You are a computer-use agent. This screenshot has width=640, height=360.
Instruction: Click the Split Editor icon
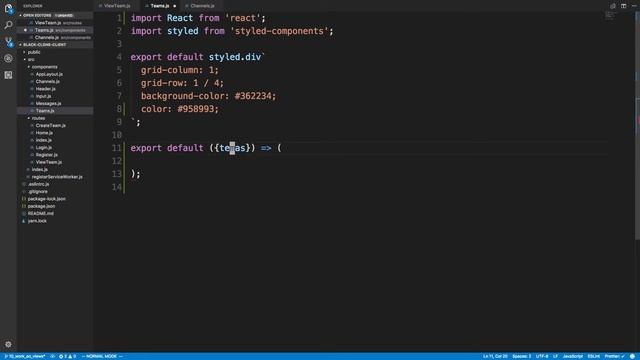623,6
